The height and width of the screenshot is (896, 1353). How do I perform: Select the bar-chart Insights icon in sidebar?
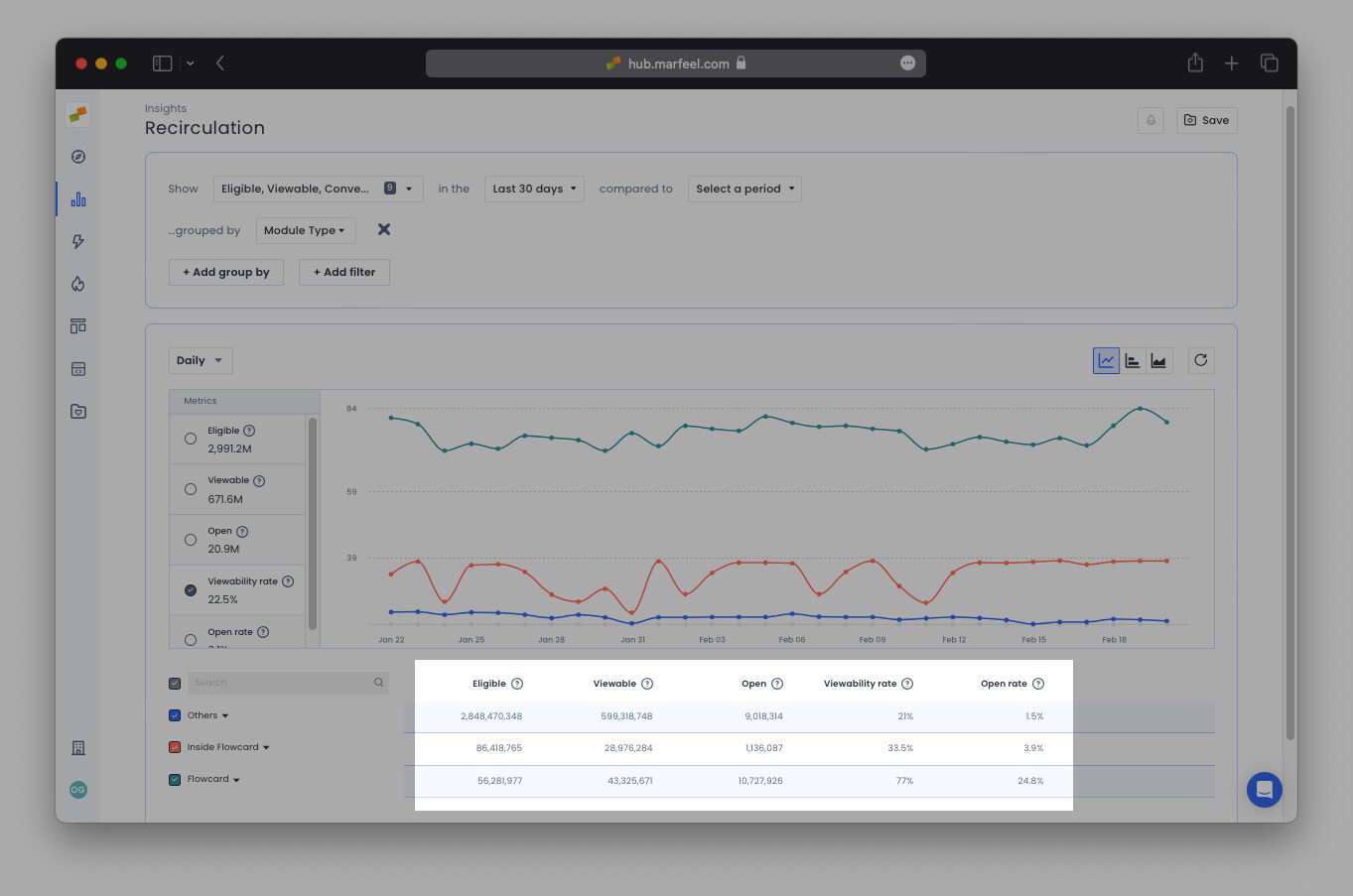[77, 198]
